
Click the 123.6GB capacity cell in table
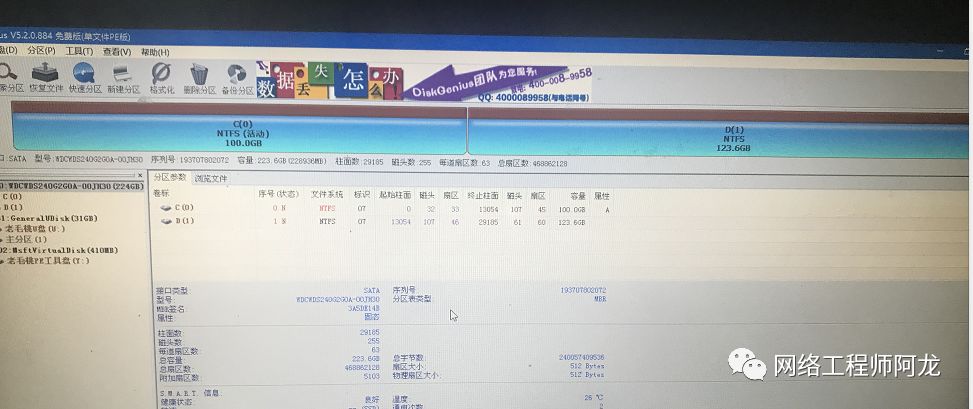[x=572, y=223]
